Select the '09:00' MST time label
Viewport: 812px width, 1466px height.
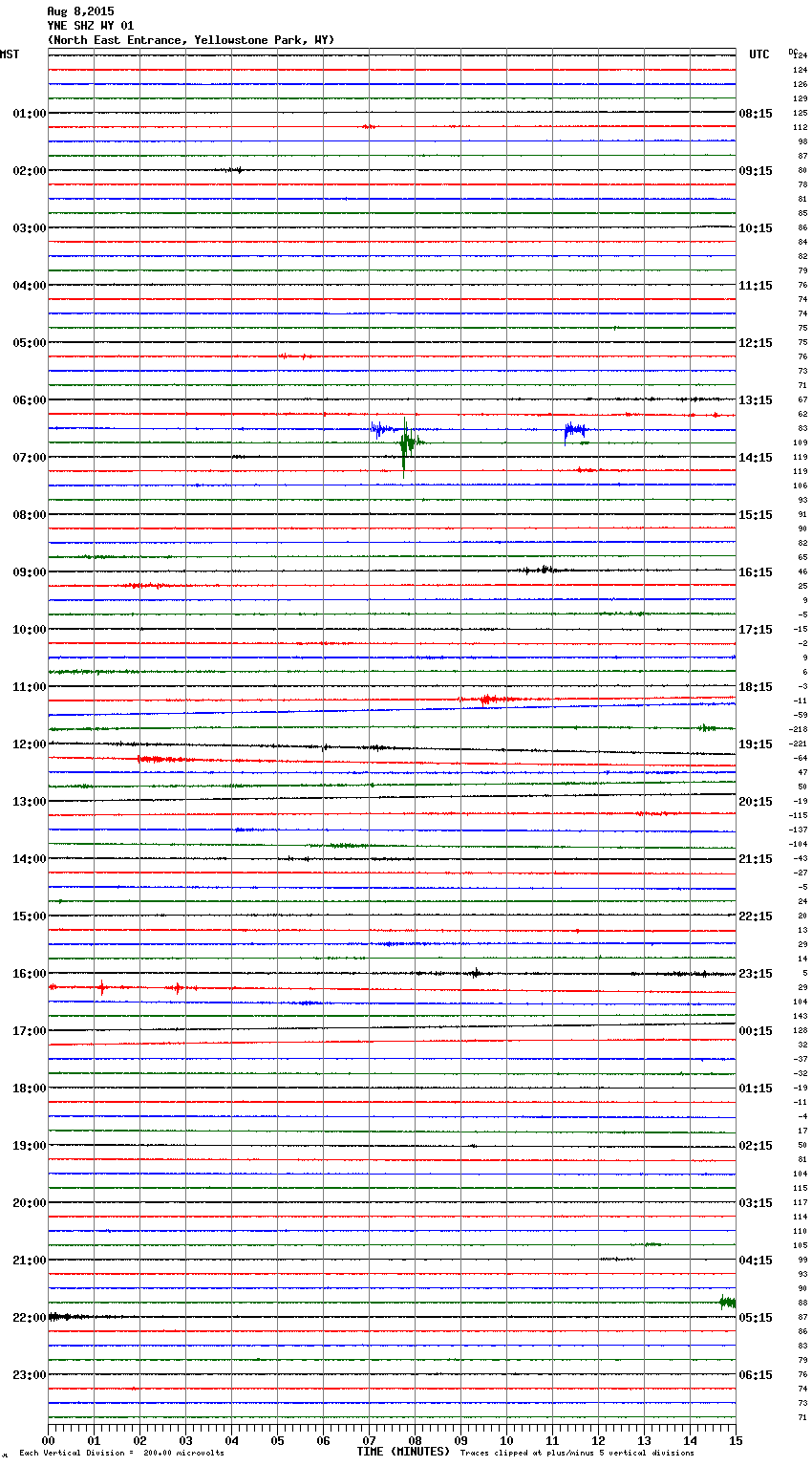click(x=29, y=572)
